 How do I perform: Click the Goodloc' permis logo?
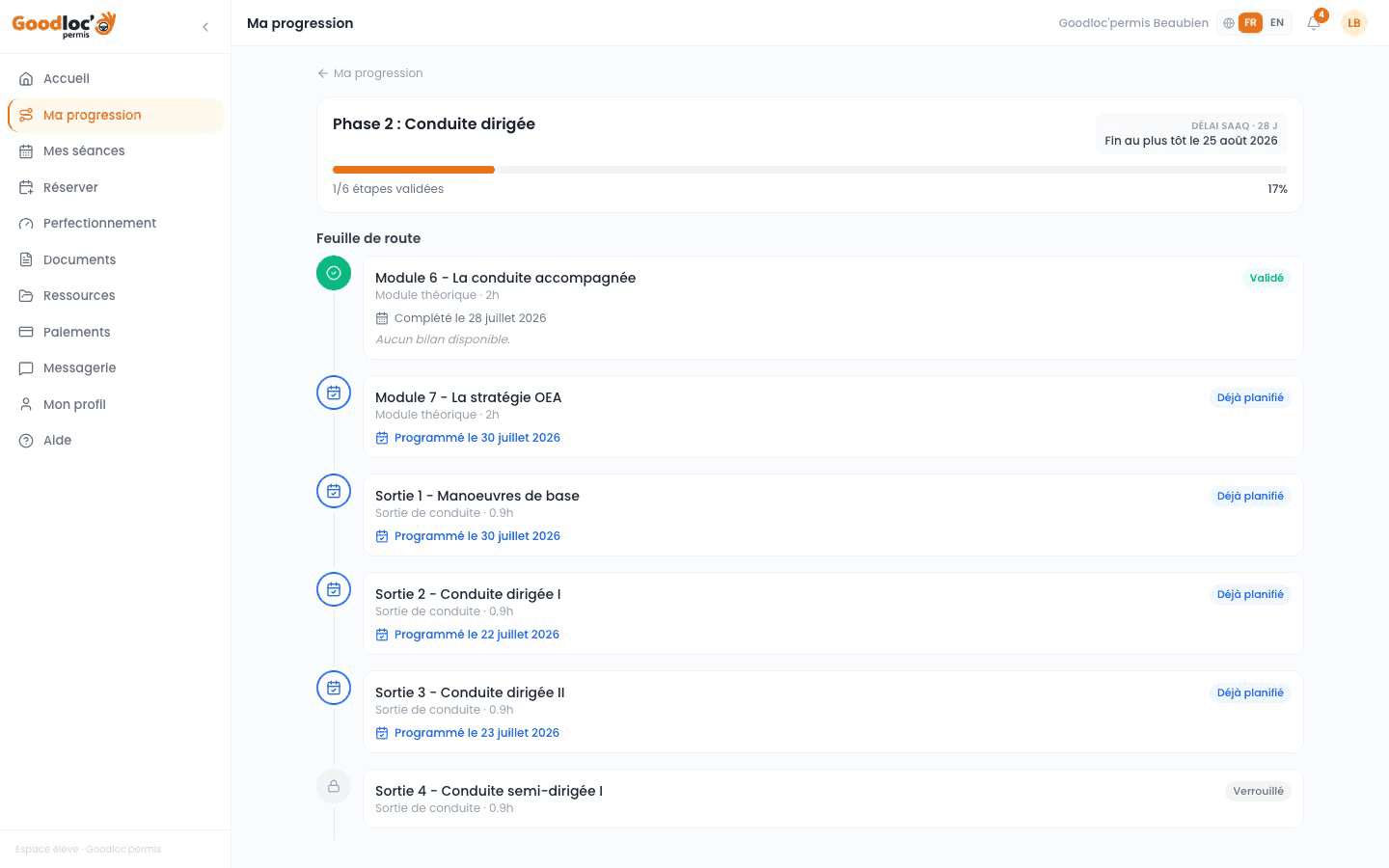coord(64,24)
